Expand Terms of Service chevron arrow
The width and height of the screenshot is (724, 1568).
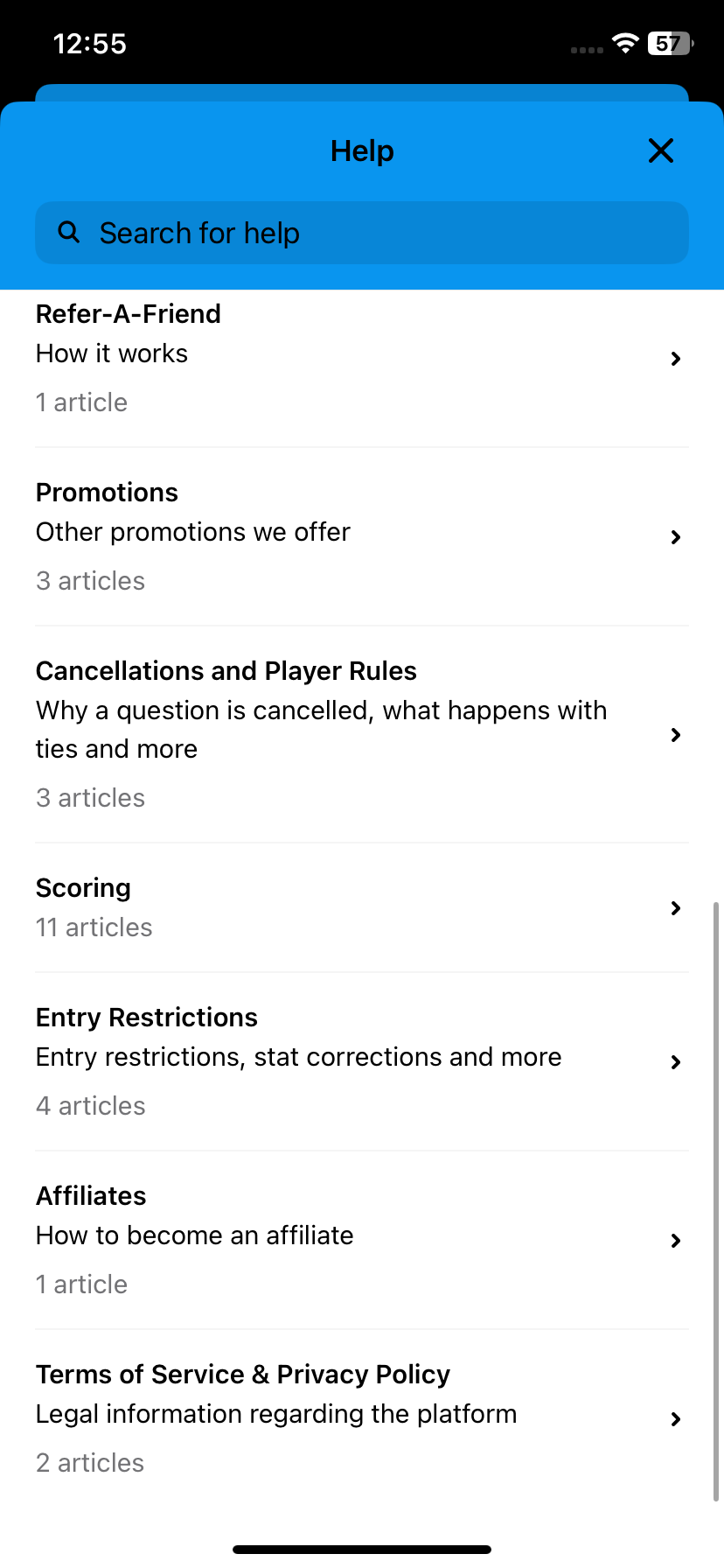click(675, 1419)
